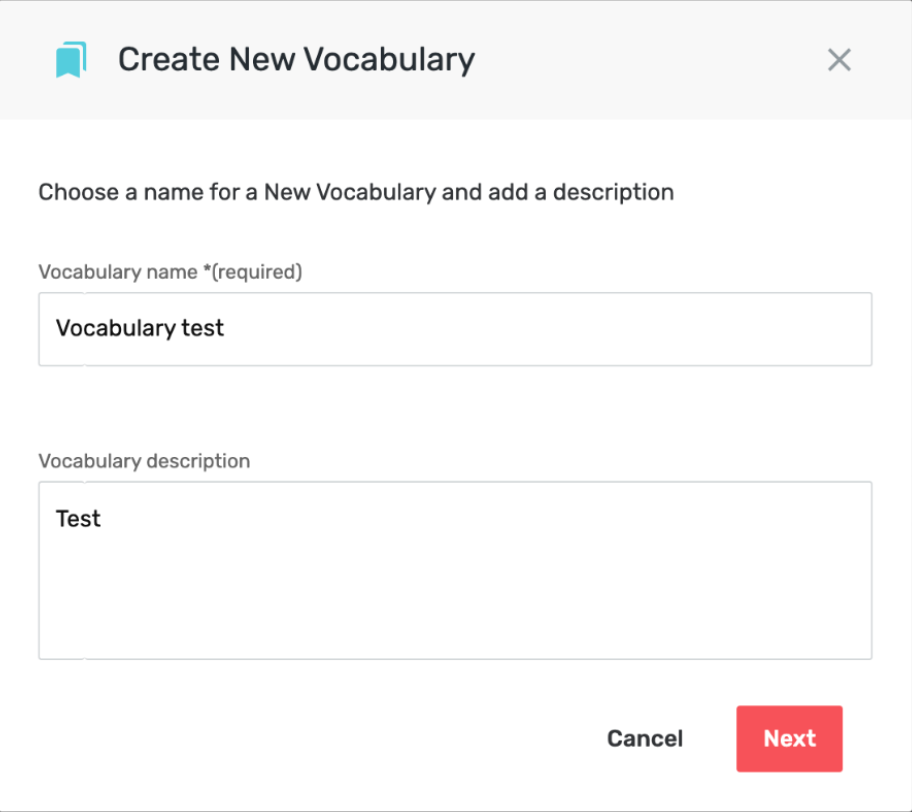Cancel the vocabulary creation
912x812 pixels.
(645, 739)
